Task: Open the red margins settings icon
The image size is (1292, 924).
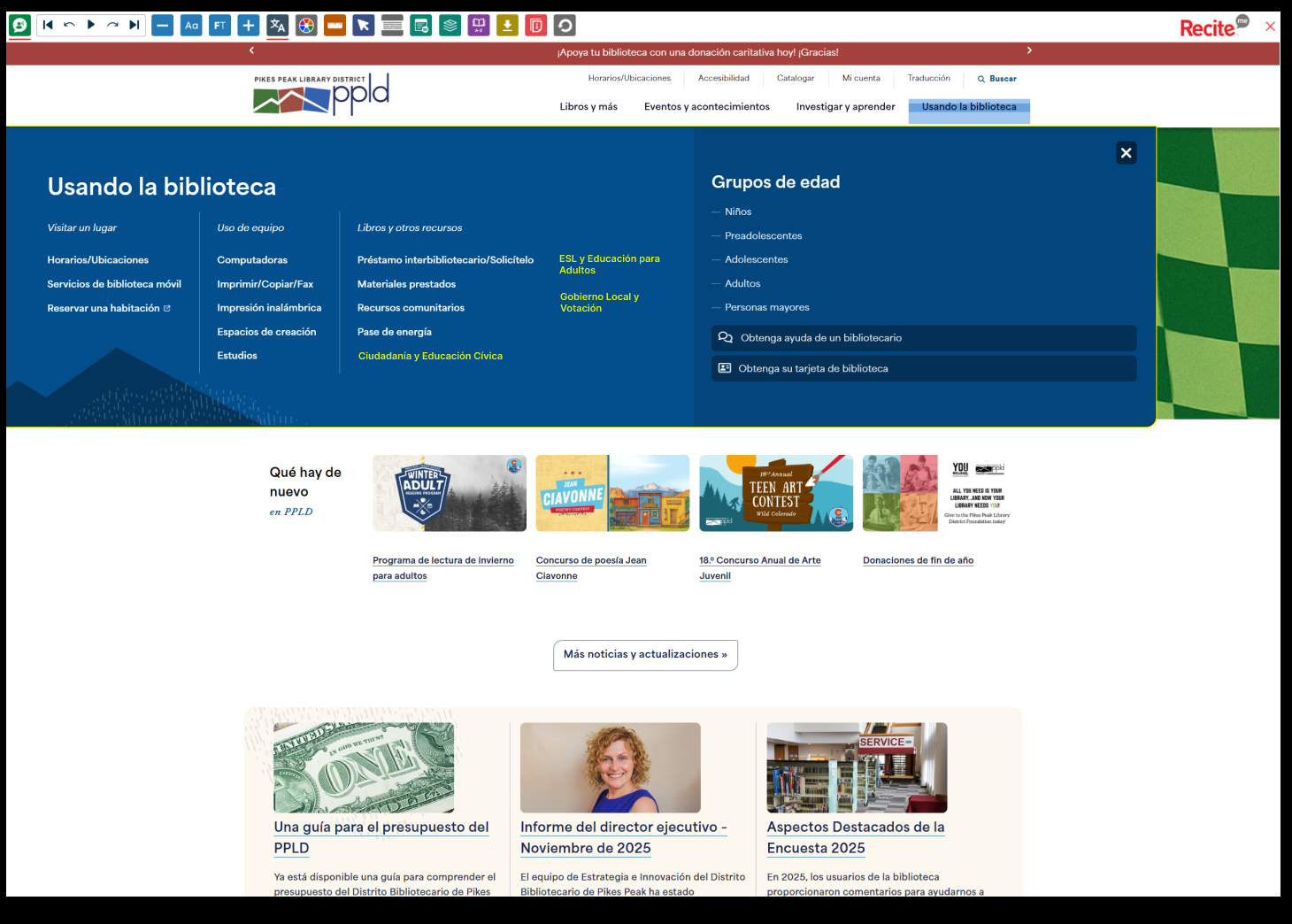Action: pyautogui.click(x=536, y=26)
